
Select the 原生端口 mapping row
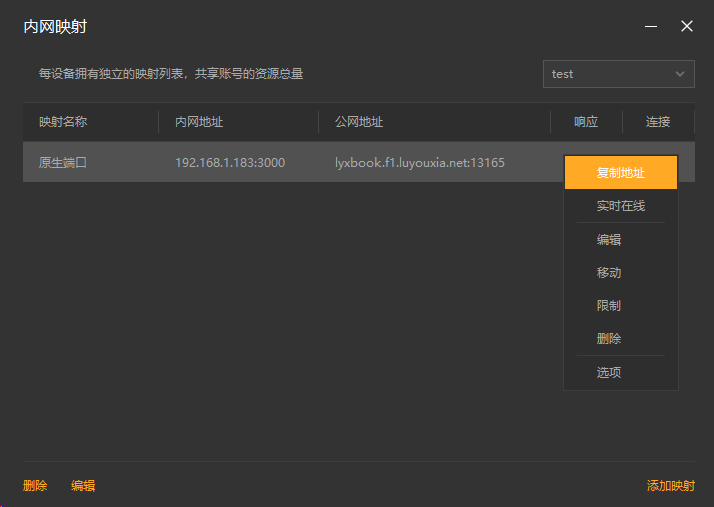tap(63, 162)
